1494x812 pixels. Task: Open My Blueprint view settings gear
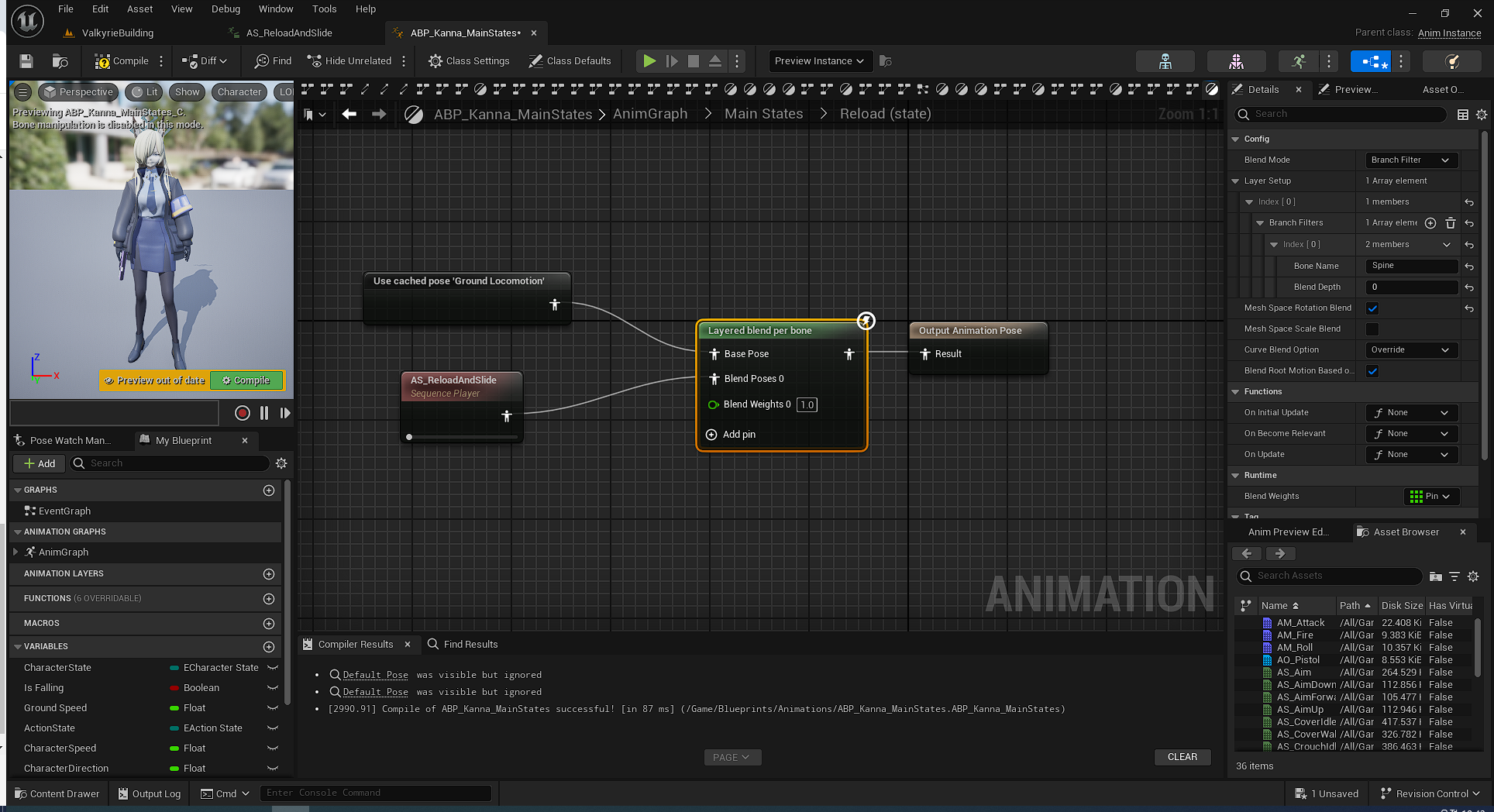pyautogui.click(x=281, y=463)
